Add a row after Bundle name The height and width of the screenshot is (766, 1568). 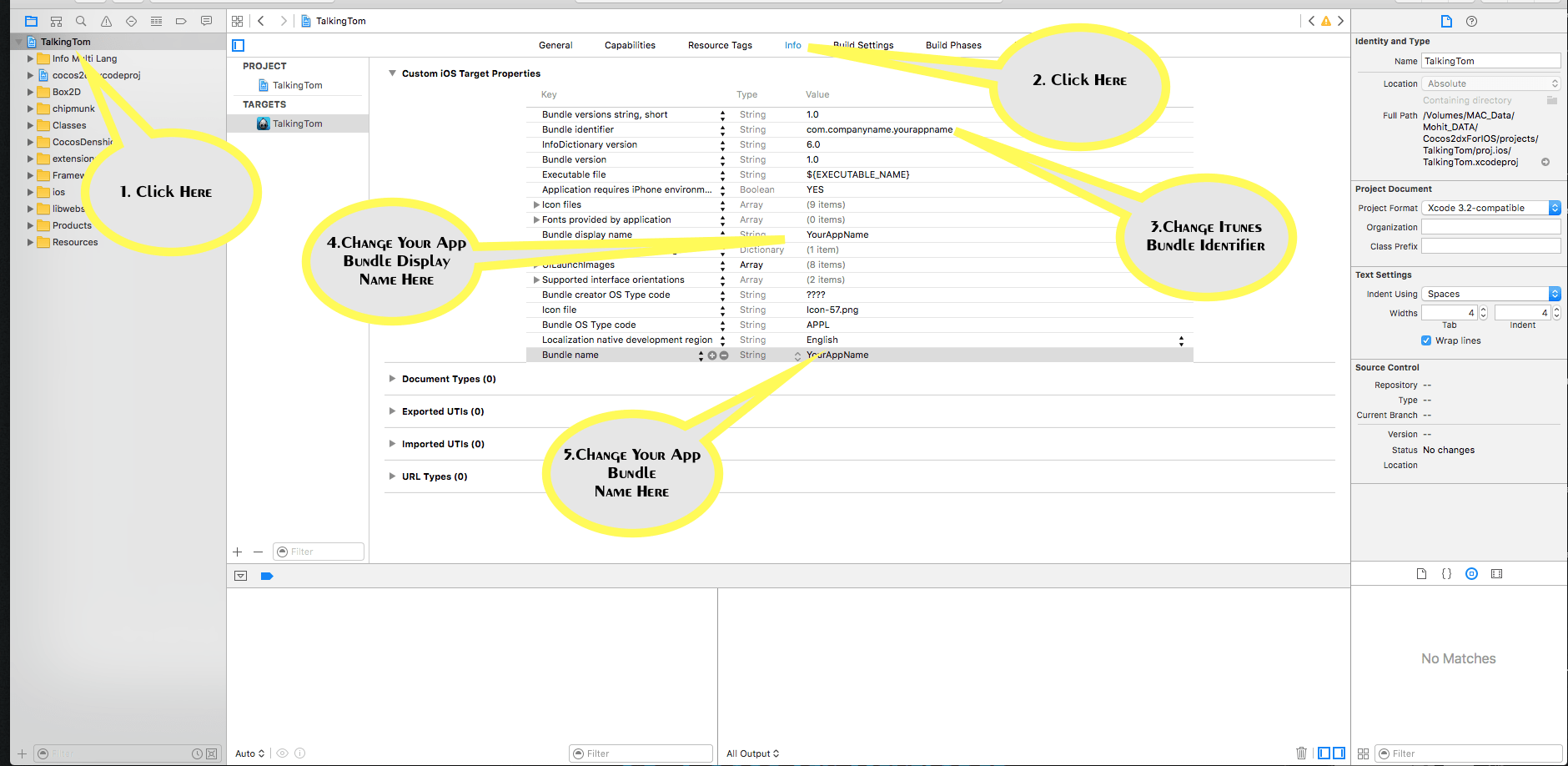[x=712, y=355]
